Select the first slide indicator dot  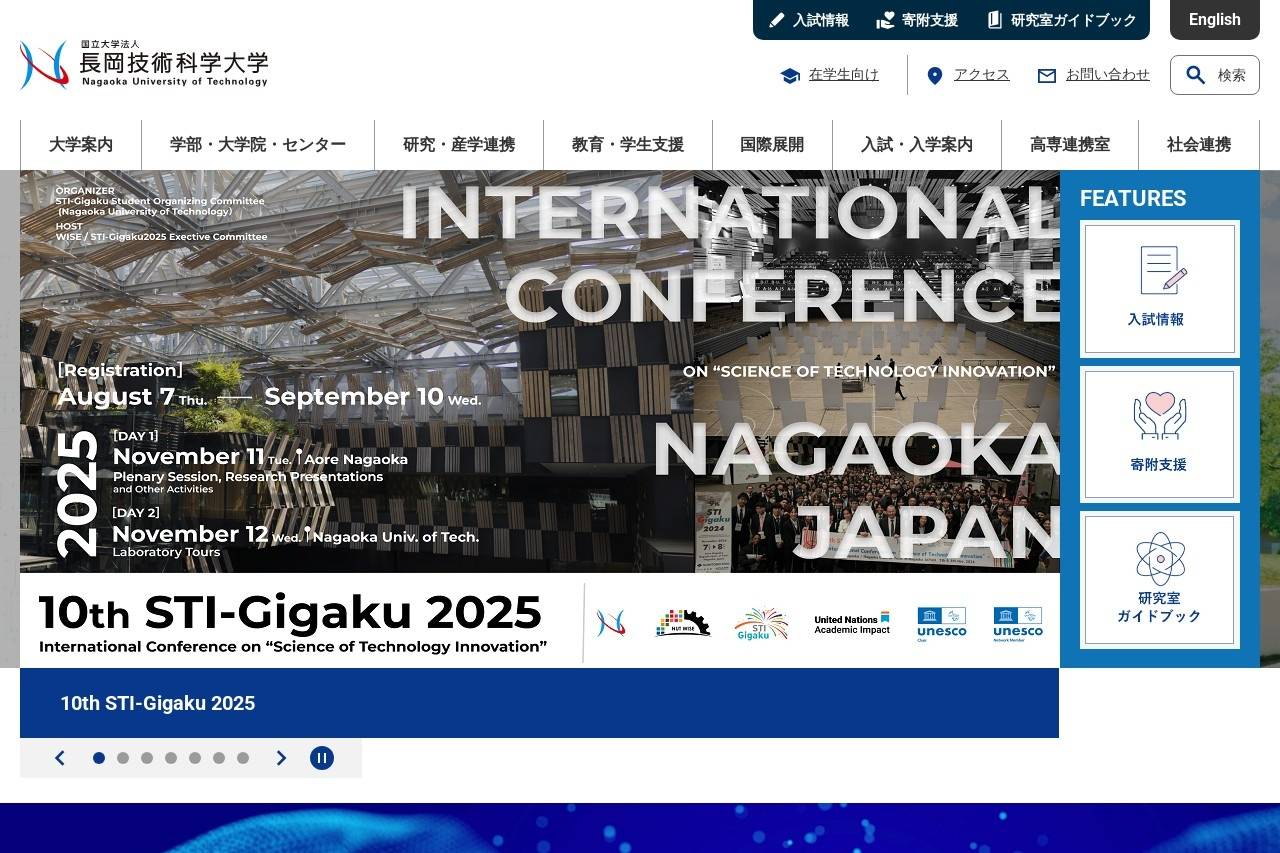[x=99, y=758]
